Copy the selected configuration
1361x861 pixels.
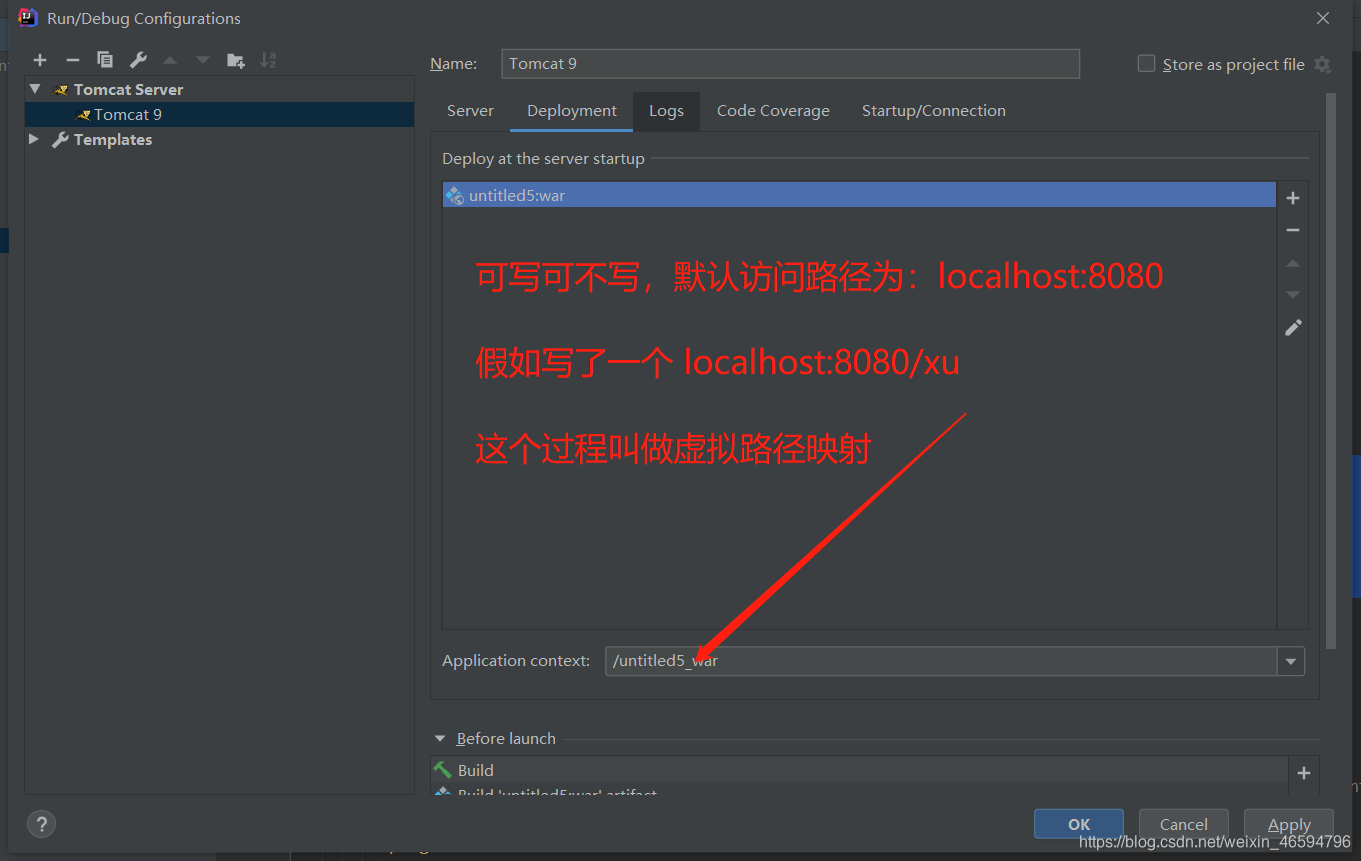(105, 60)
